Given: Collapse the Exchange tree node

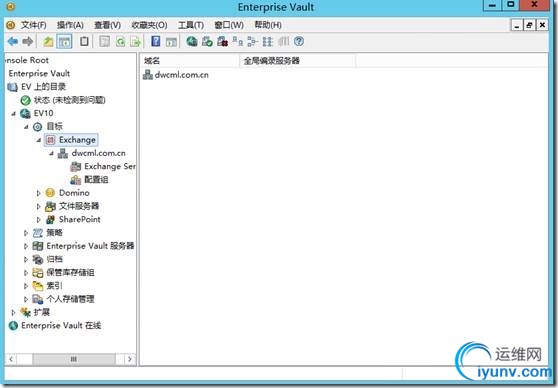Looking at the screenshot, I should tap(39, 140).
